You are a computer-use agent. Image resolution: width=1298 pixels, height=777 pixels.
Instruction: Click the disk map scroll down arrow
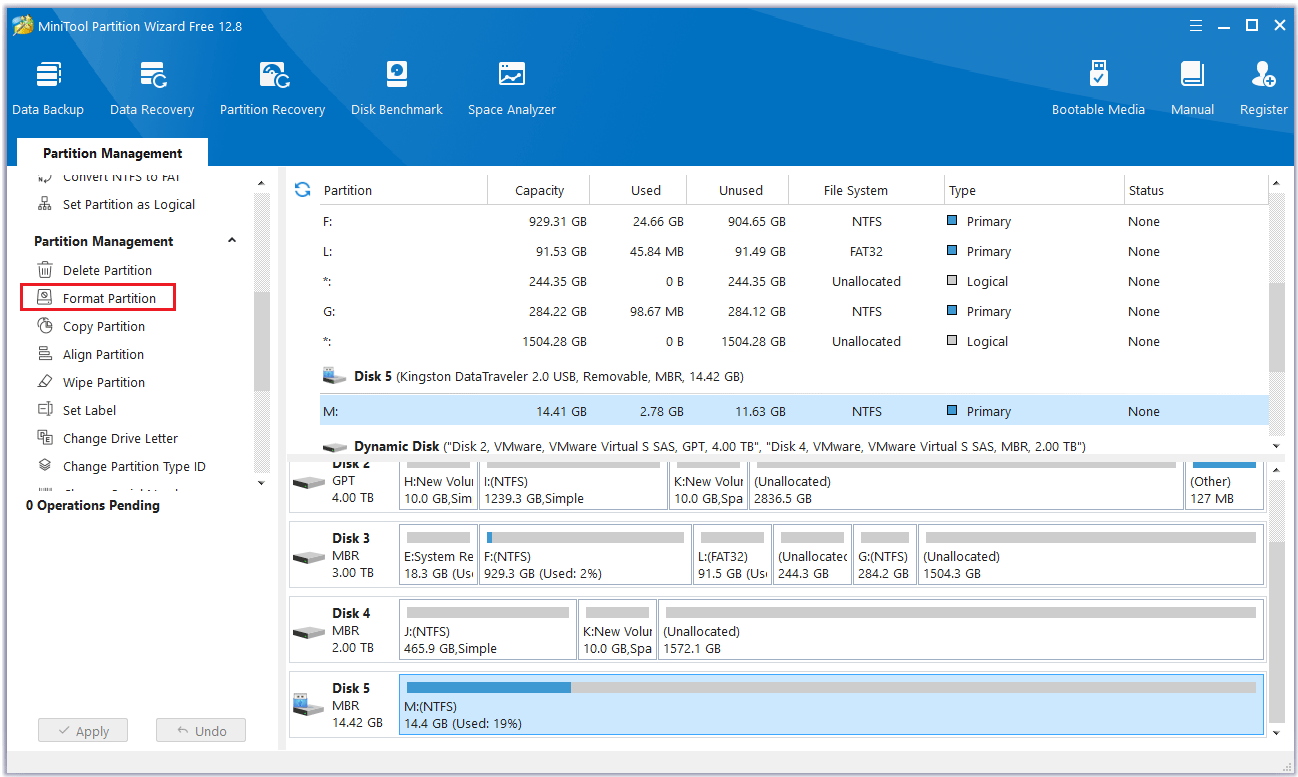[1275, 733]
